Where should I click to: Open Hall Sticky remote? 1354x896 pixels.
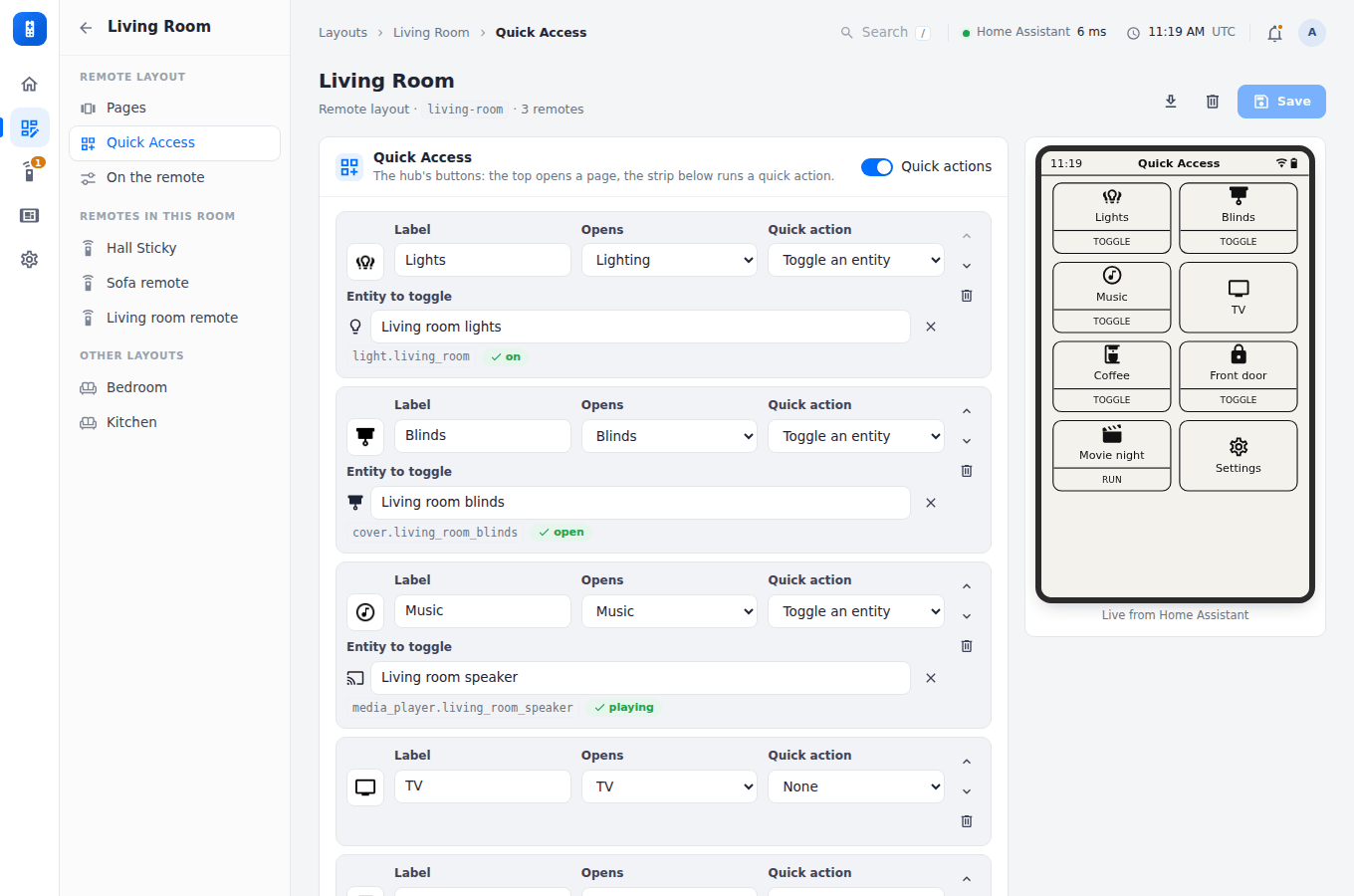(174, 248)
